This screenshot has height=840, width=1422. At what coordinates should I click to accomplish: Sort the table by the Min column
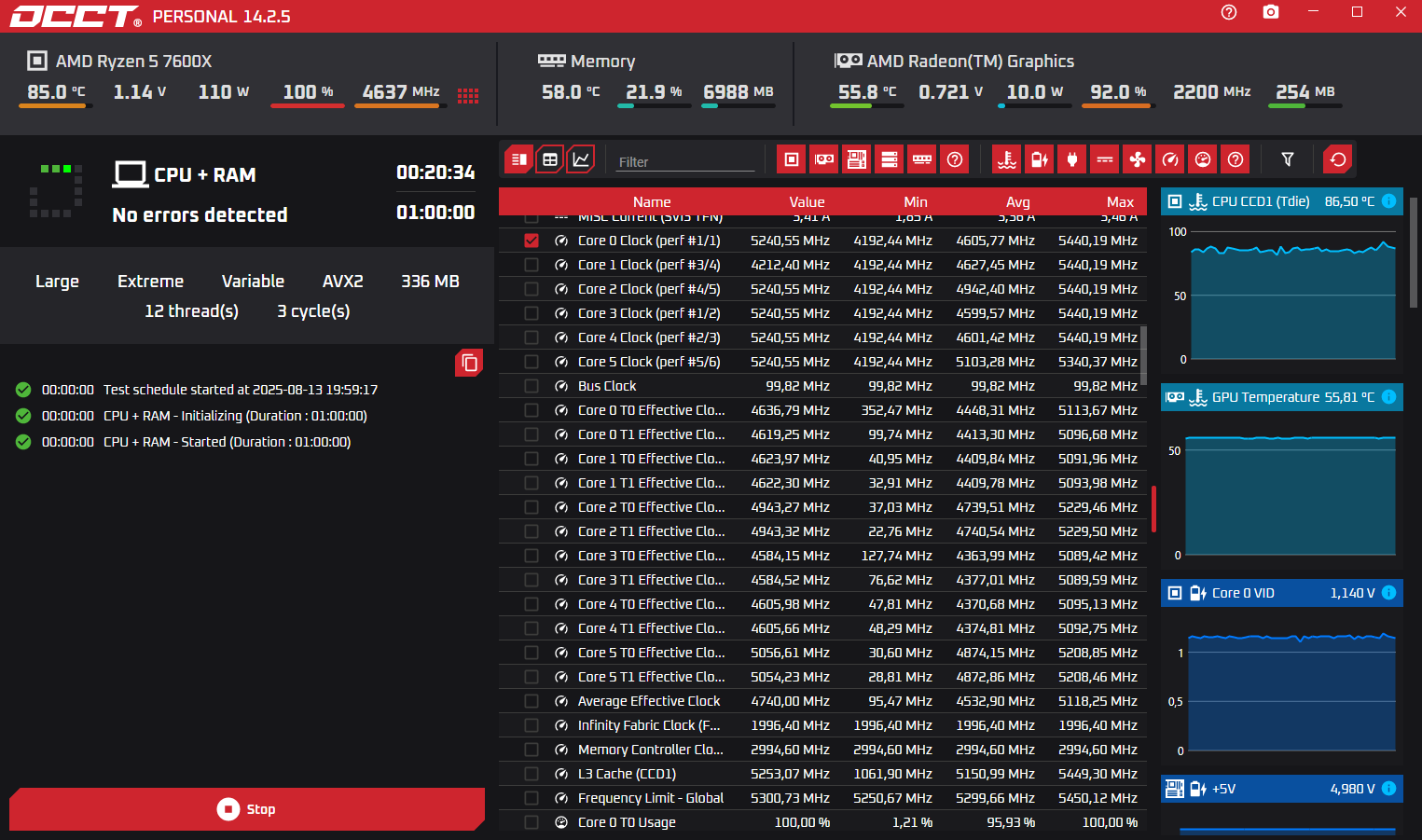point(916,201)
